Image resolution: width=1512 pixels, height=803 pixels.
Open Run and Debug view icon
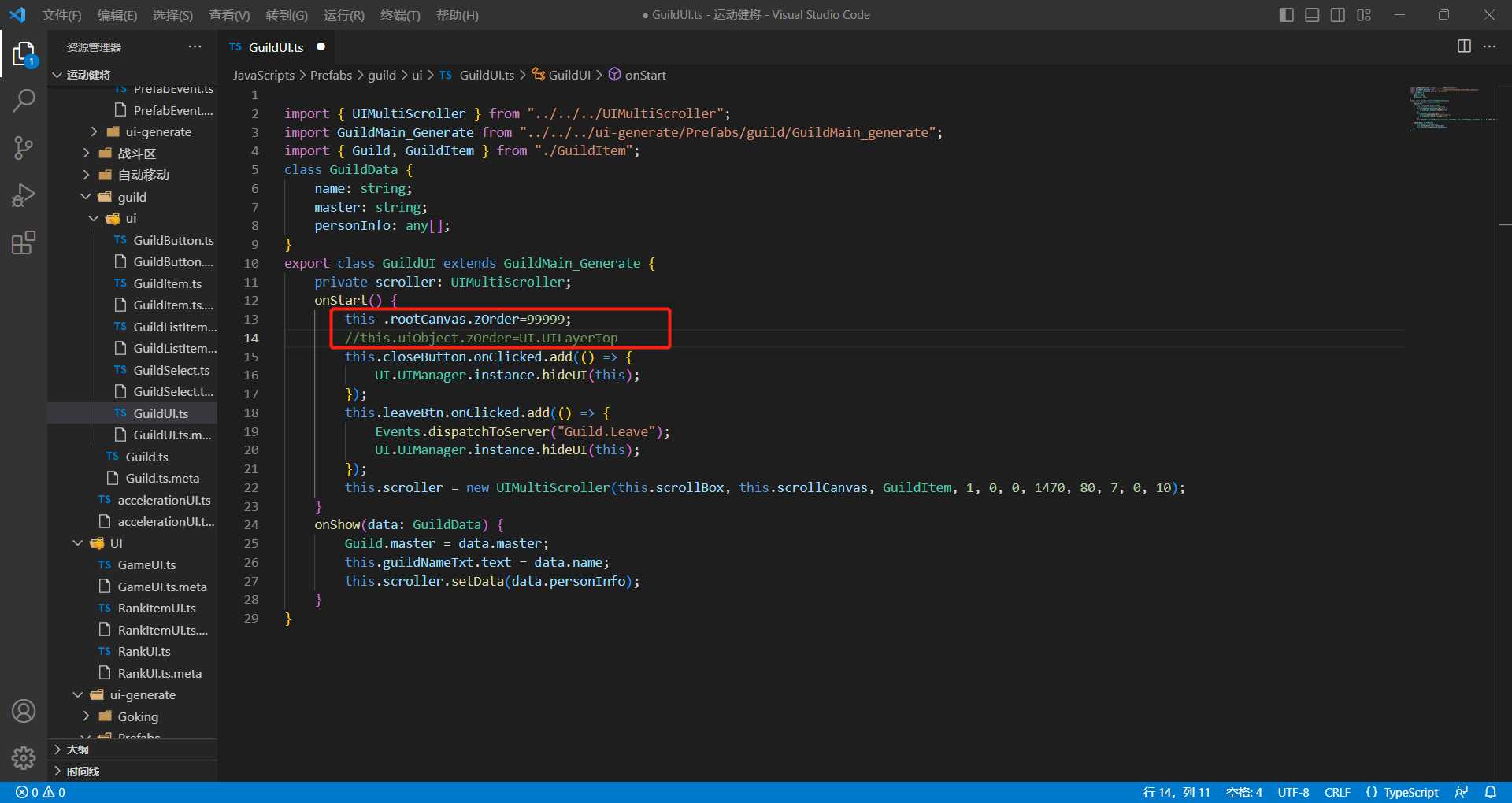pyautogui.click(x=24, y=194)
